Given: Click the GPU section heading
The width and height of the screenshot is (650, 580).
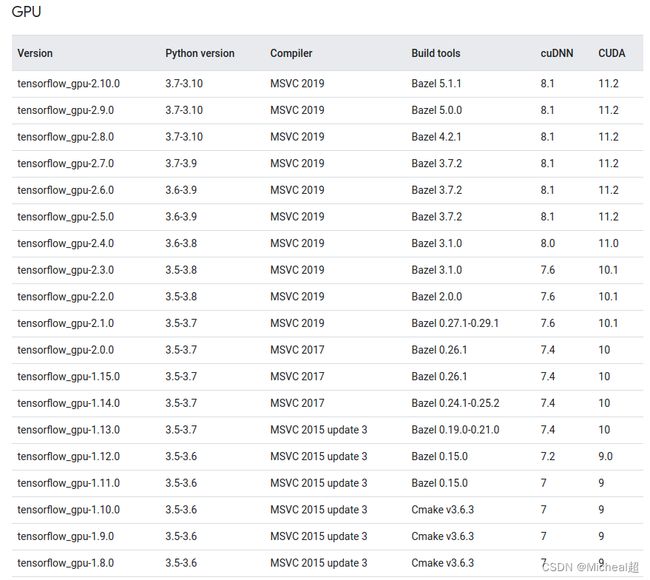Looking at the screenshot, I should 26,12.
